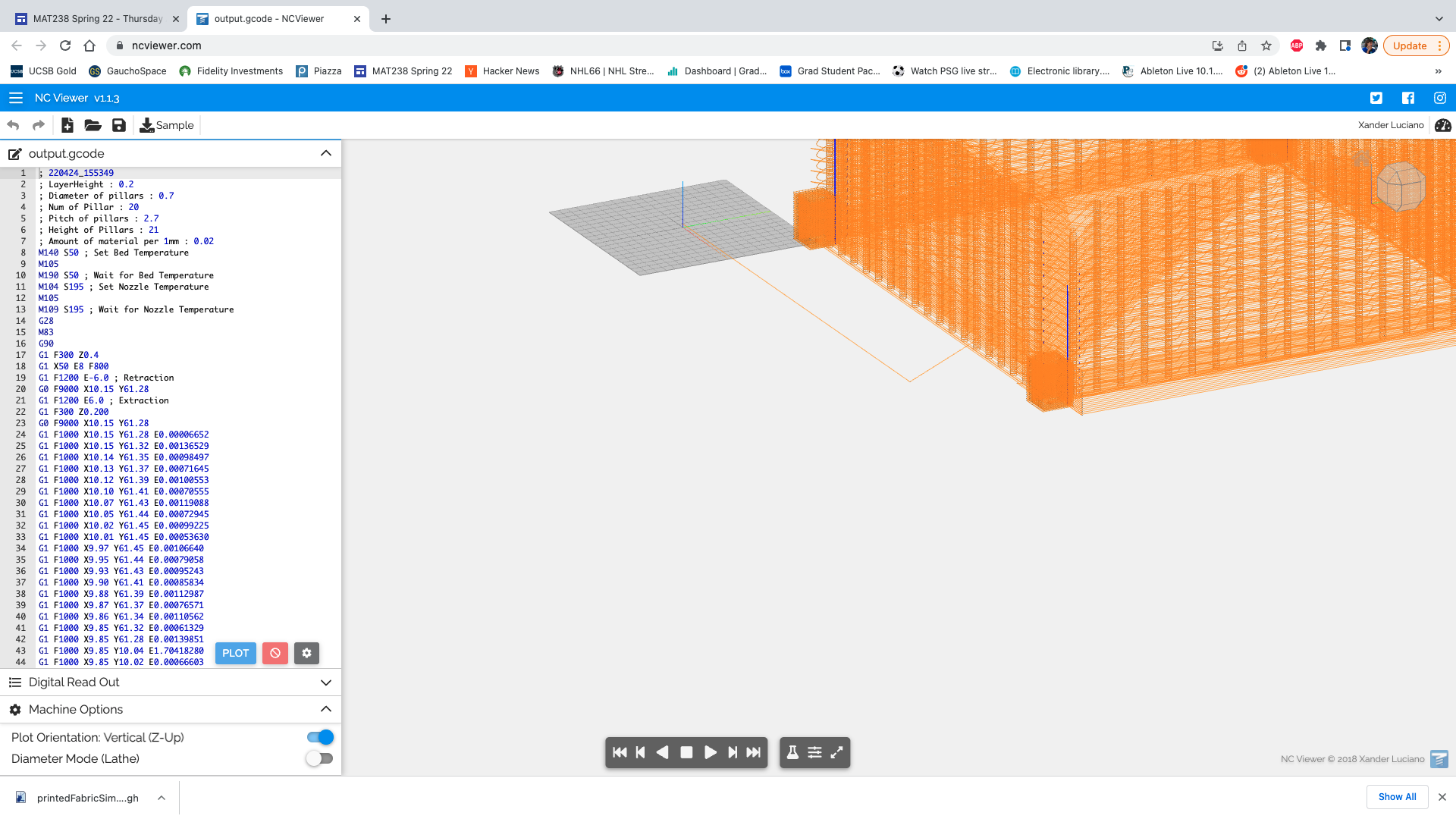Open the speedometer icon near Xander Luciano
The width and height of the screenshot is (1456, 819).
coord(1442,125)
